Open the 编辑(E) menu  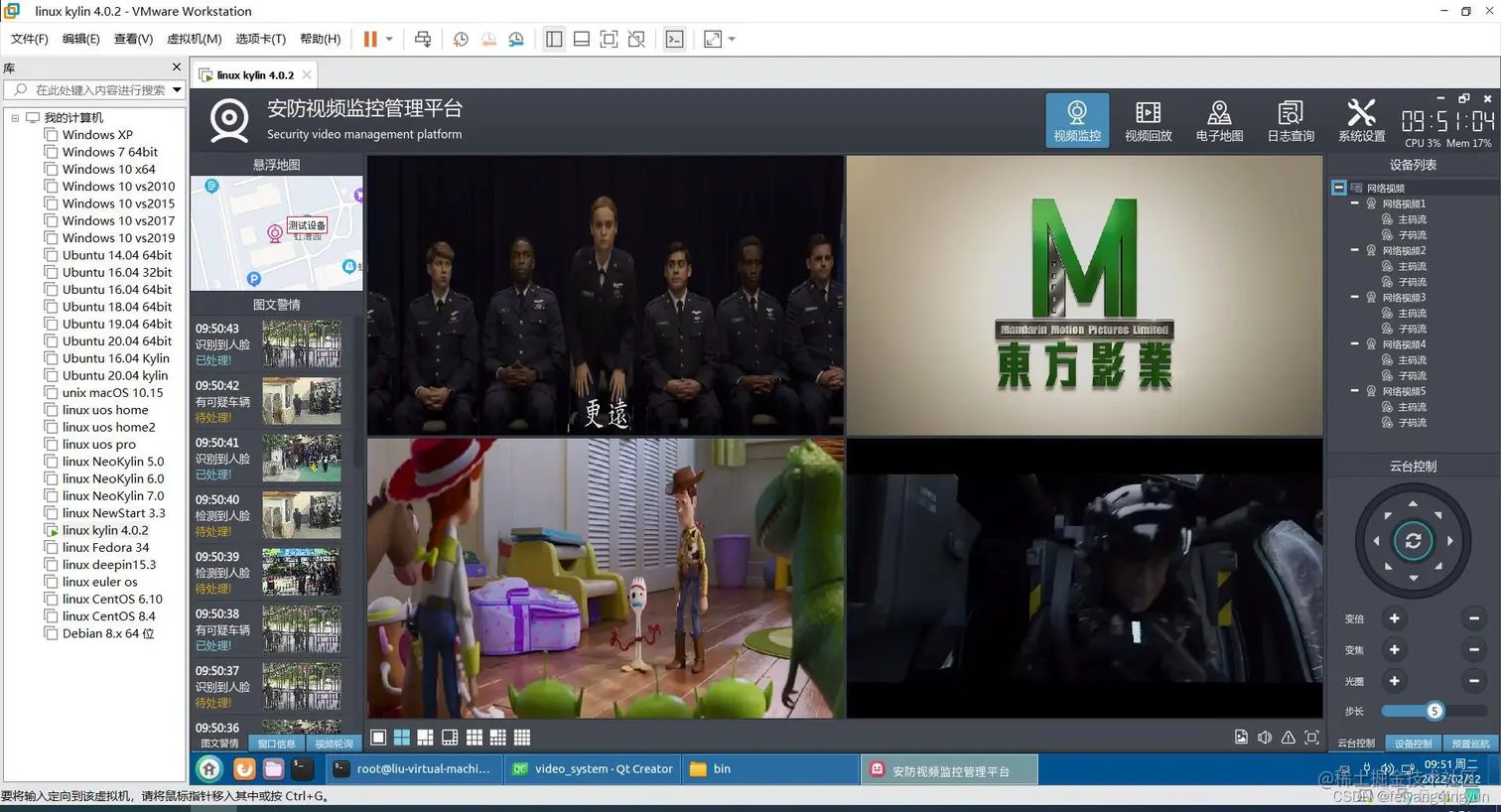click(80, 39)
